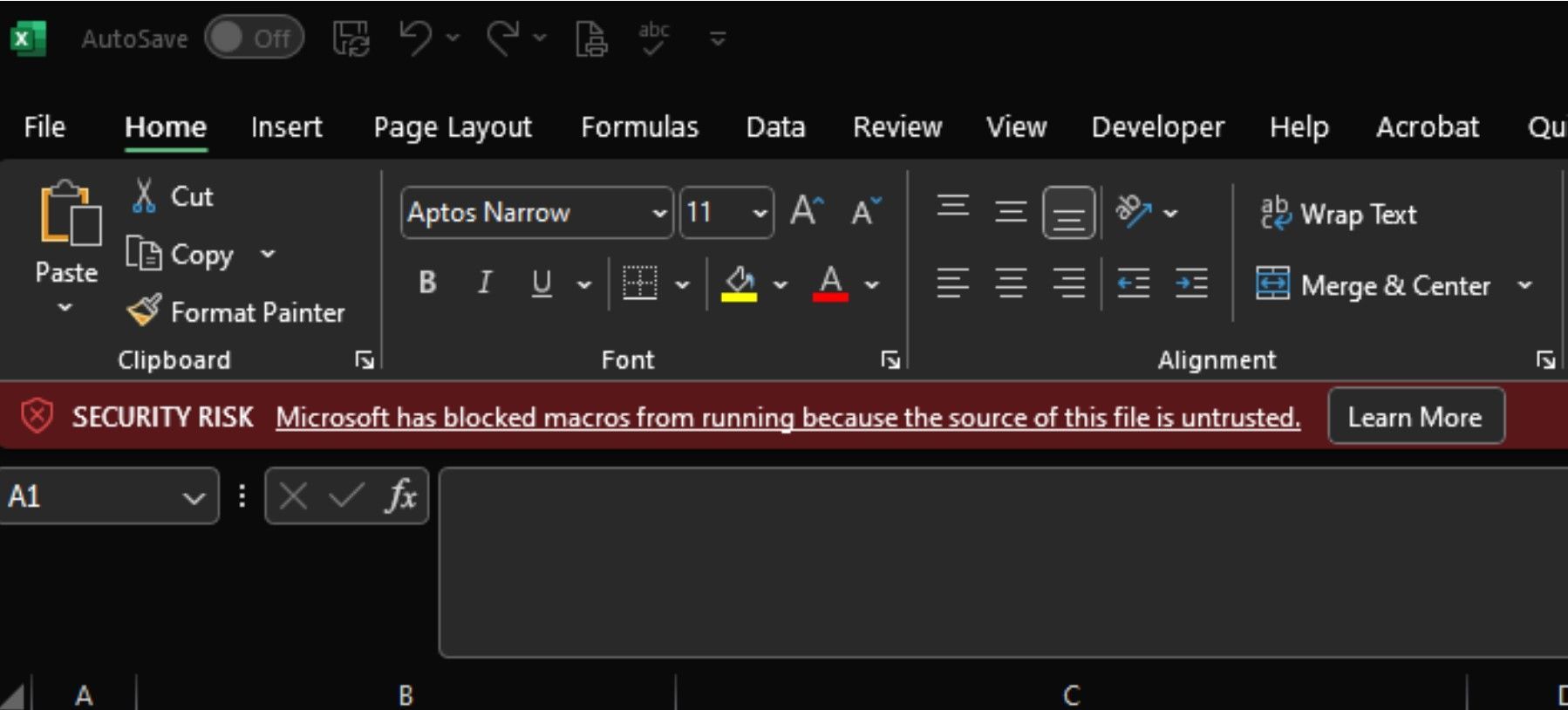Open the File tab

44,127
